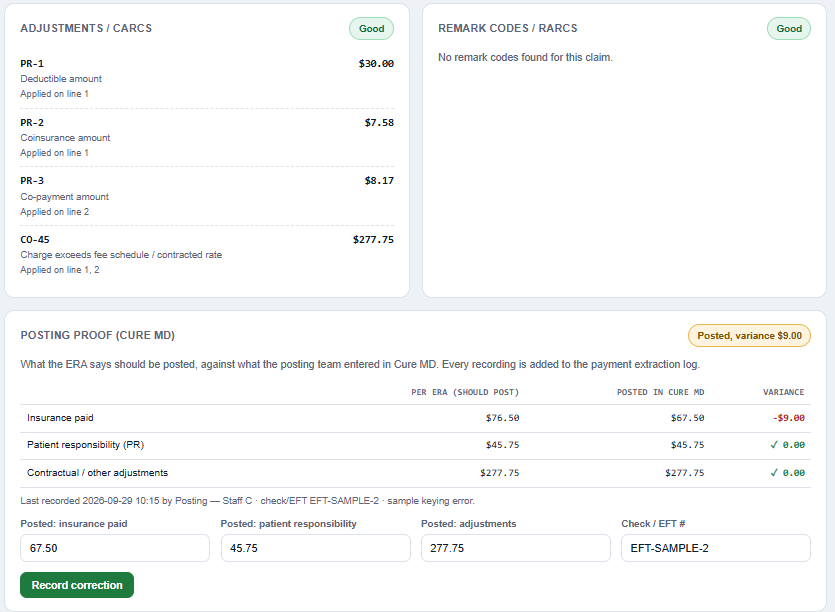This screenshot has height=612, width=835.
Task: Click the VARIANCE column header
Action: (x=783, y=392)
